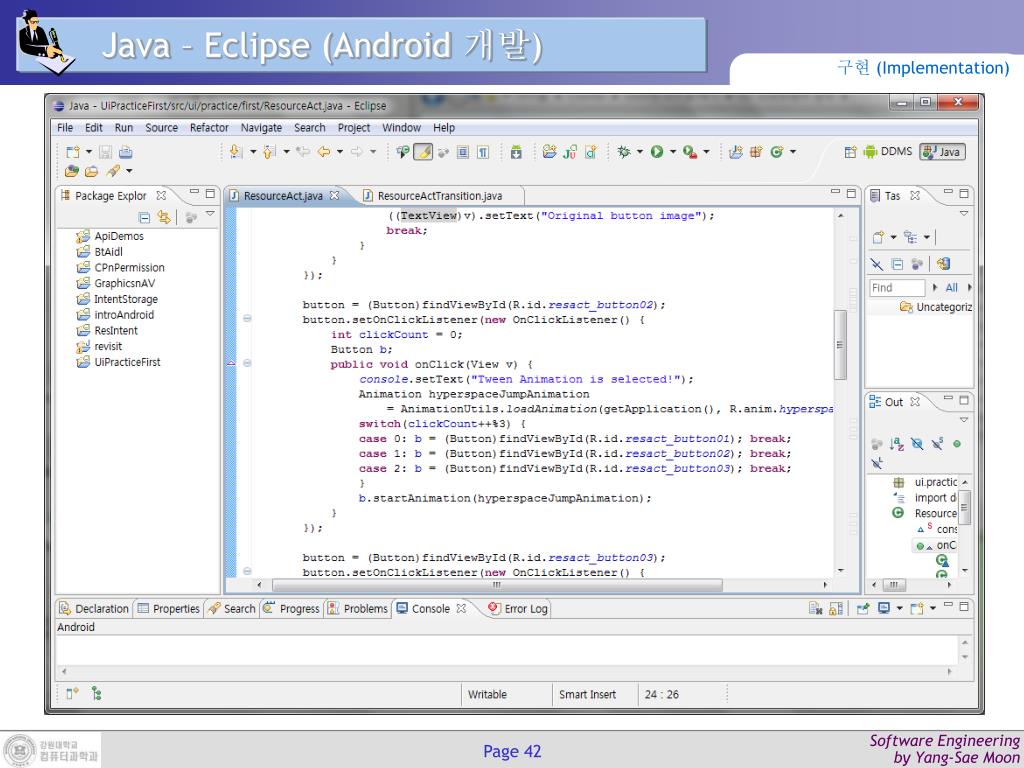
Task: Open New Java Class dropdown arrow
Action: pyautogui.click(x=793, y=152)
